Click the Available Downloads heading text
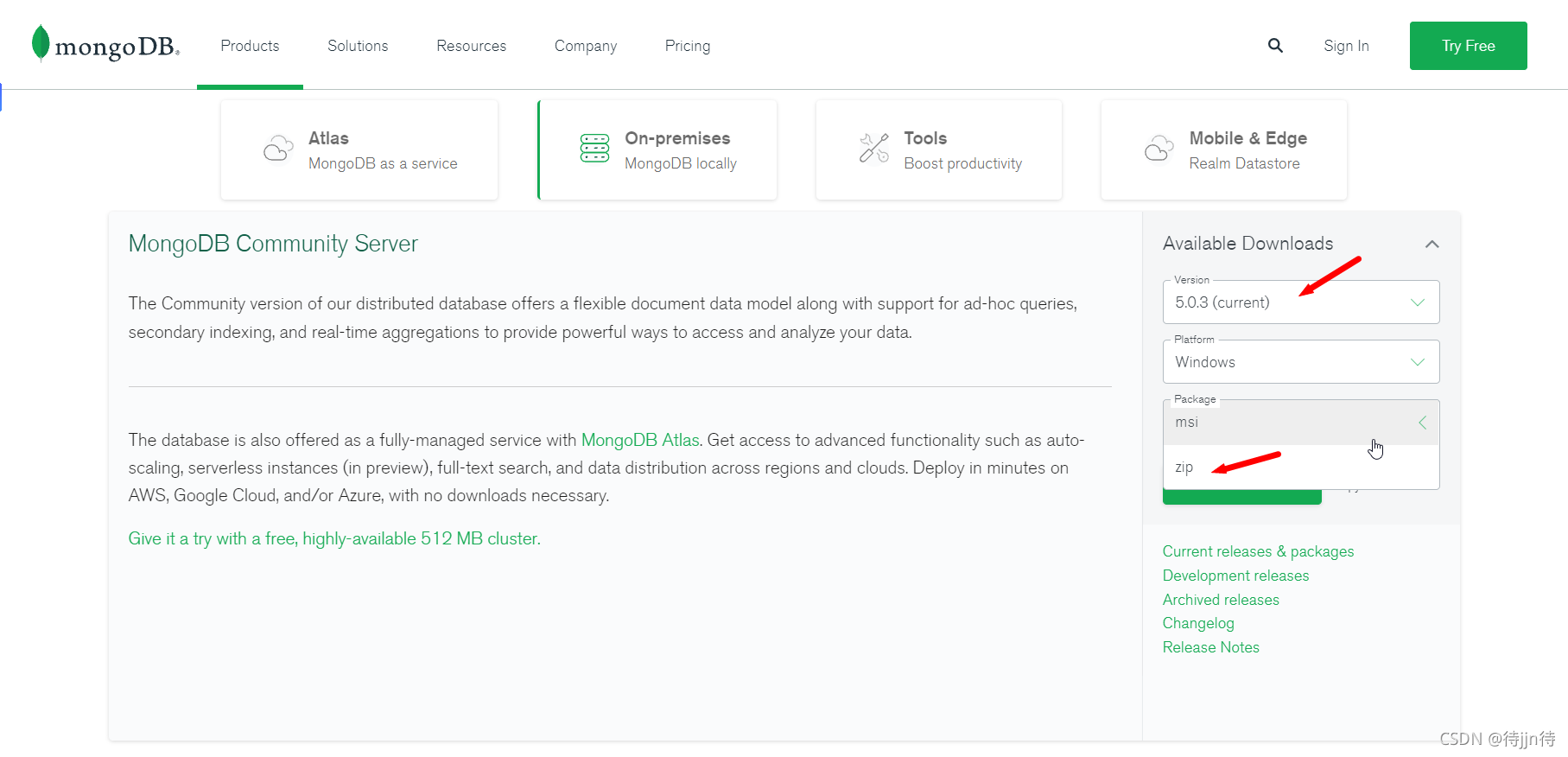 [1247, 244]
